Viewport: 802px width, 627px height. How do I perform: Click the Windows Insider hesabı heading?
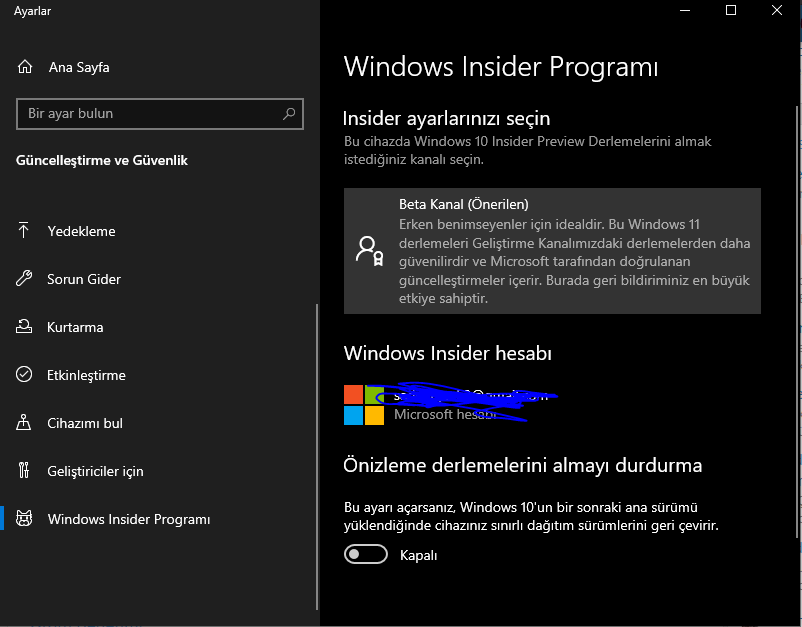tap(448, 353)
